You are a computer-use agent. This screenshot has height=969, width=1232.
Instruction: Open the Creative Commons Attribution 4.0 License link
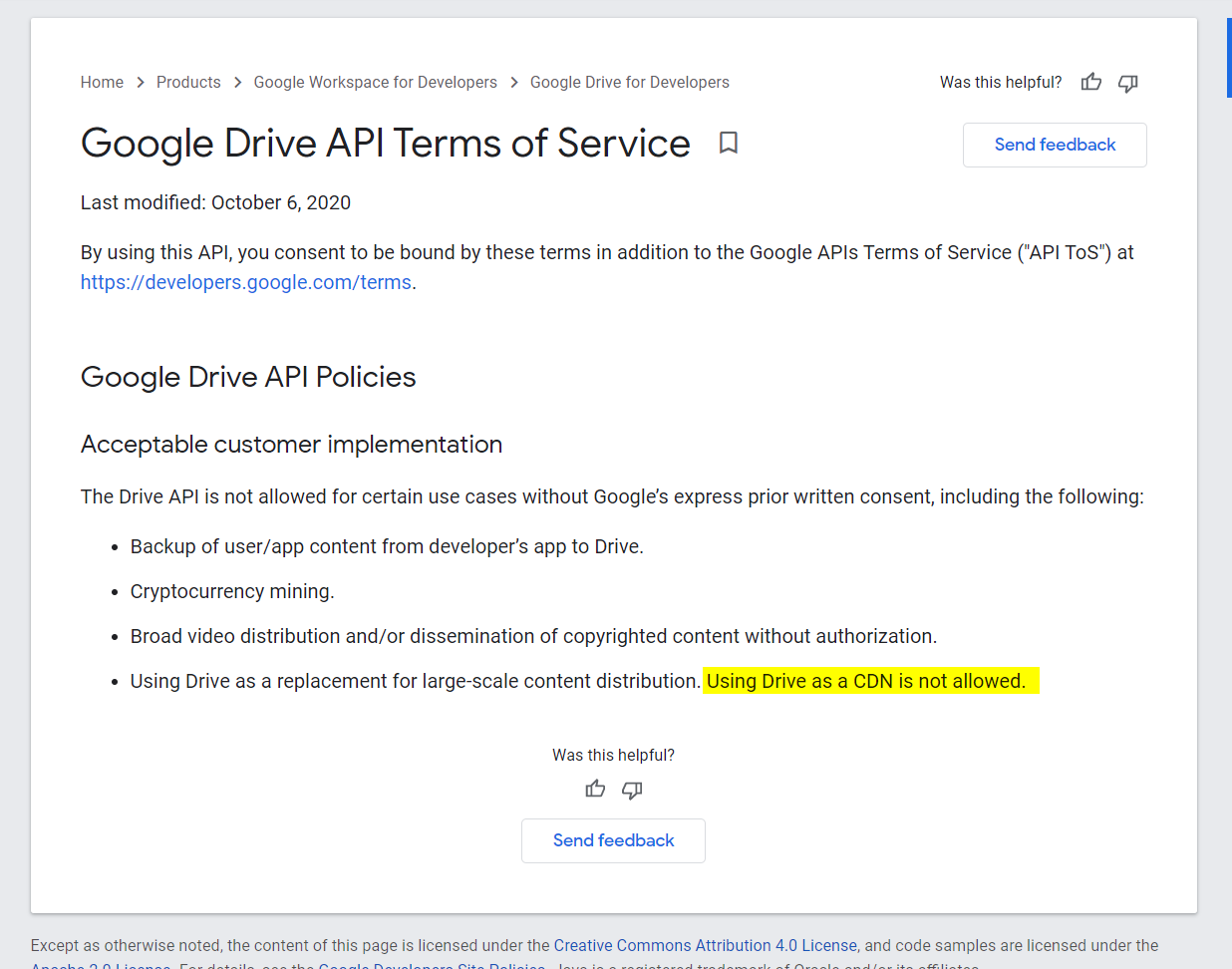pyautogui.click(x=706, y=945)
